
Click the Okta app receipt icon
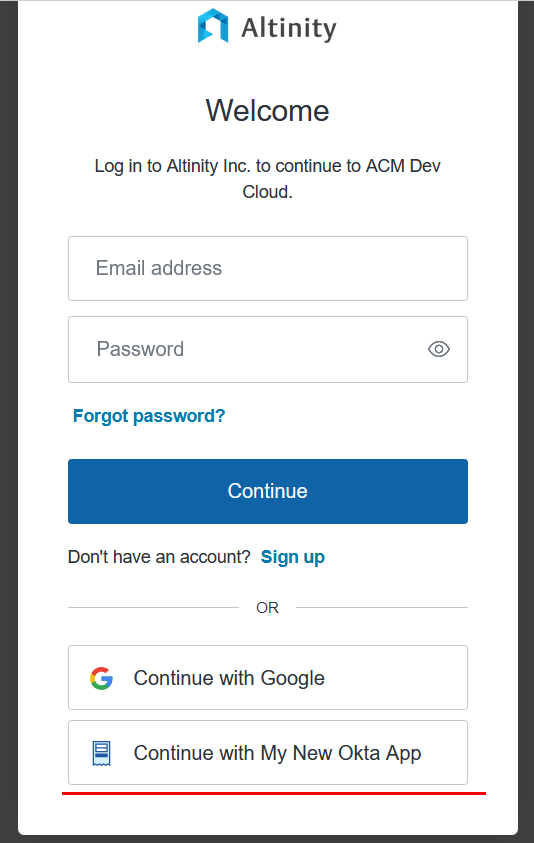tap(101, 753)
